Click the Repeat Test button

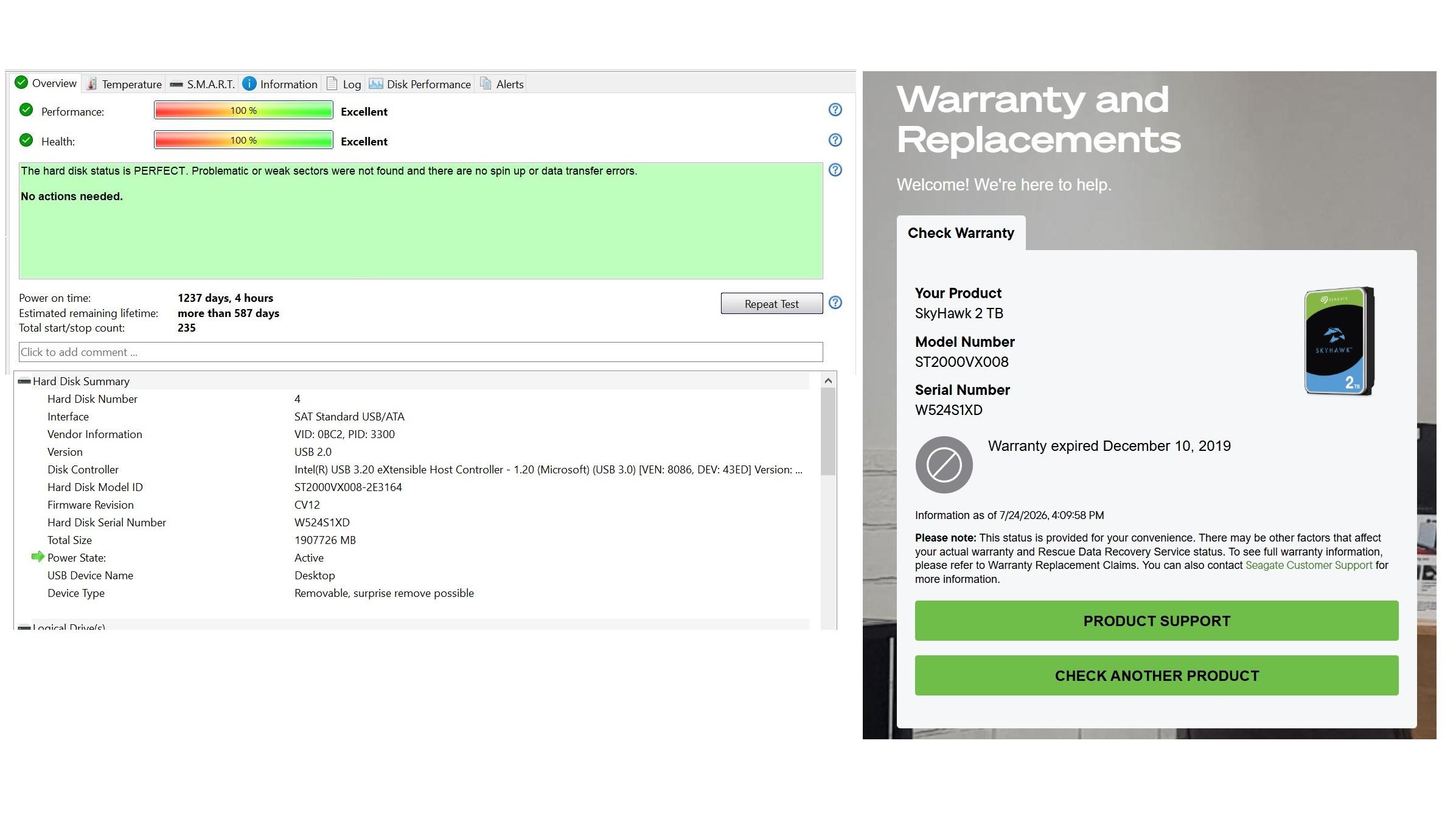(x=772, y=304)
